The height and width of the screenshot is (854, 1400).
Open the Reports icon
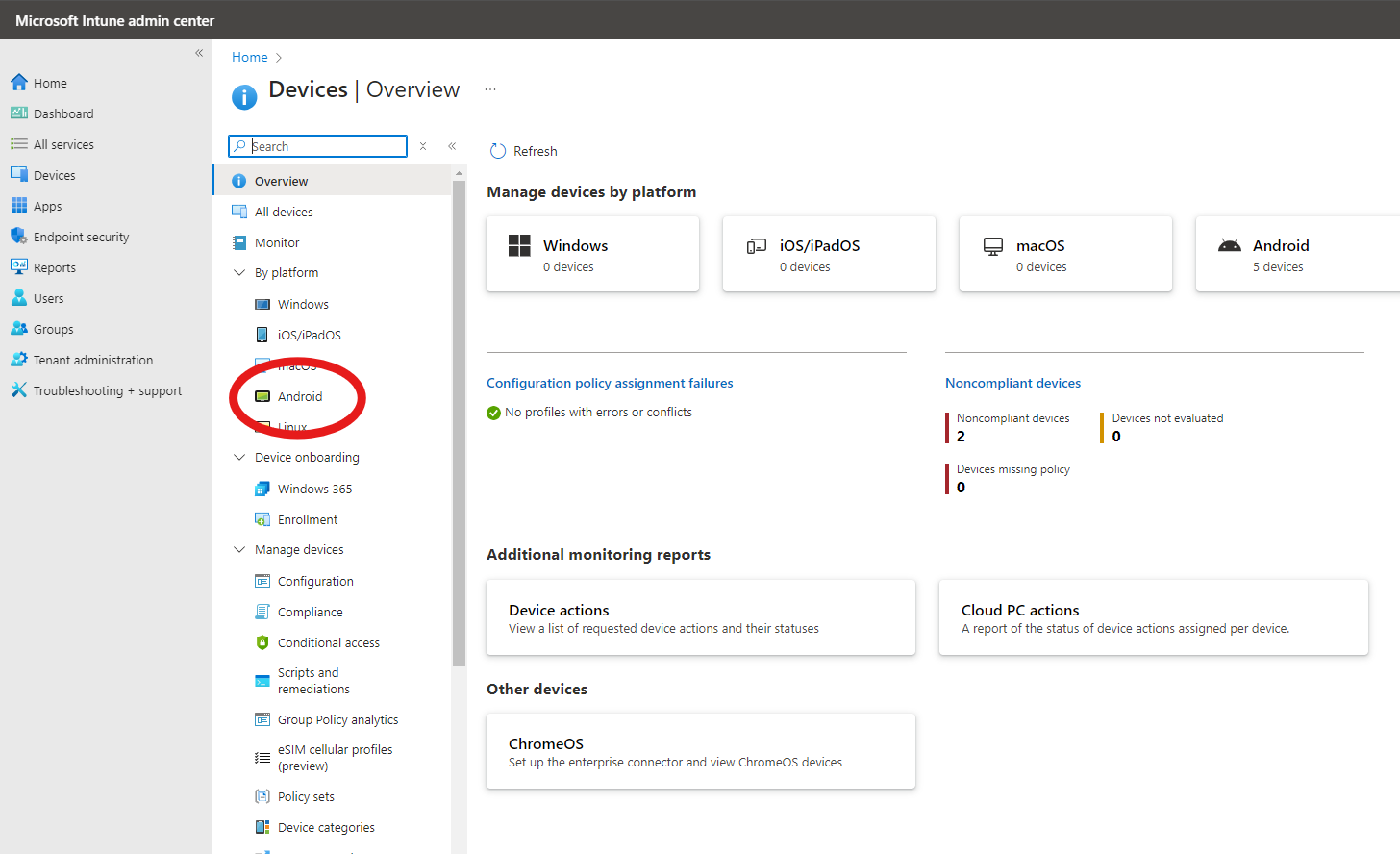coord(19,267)
